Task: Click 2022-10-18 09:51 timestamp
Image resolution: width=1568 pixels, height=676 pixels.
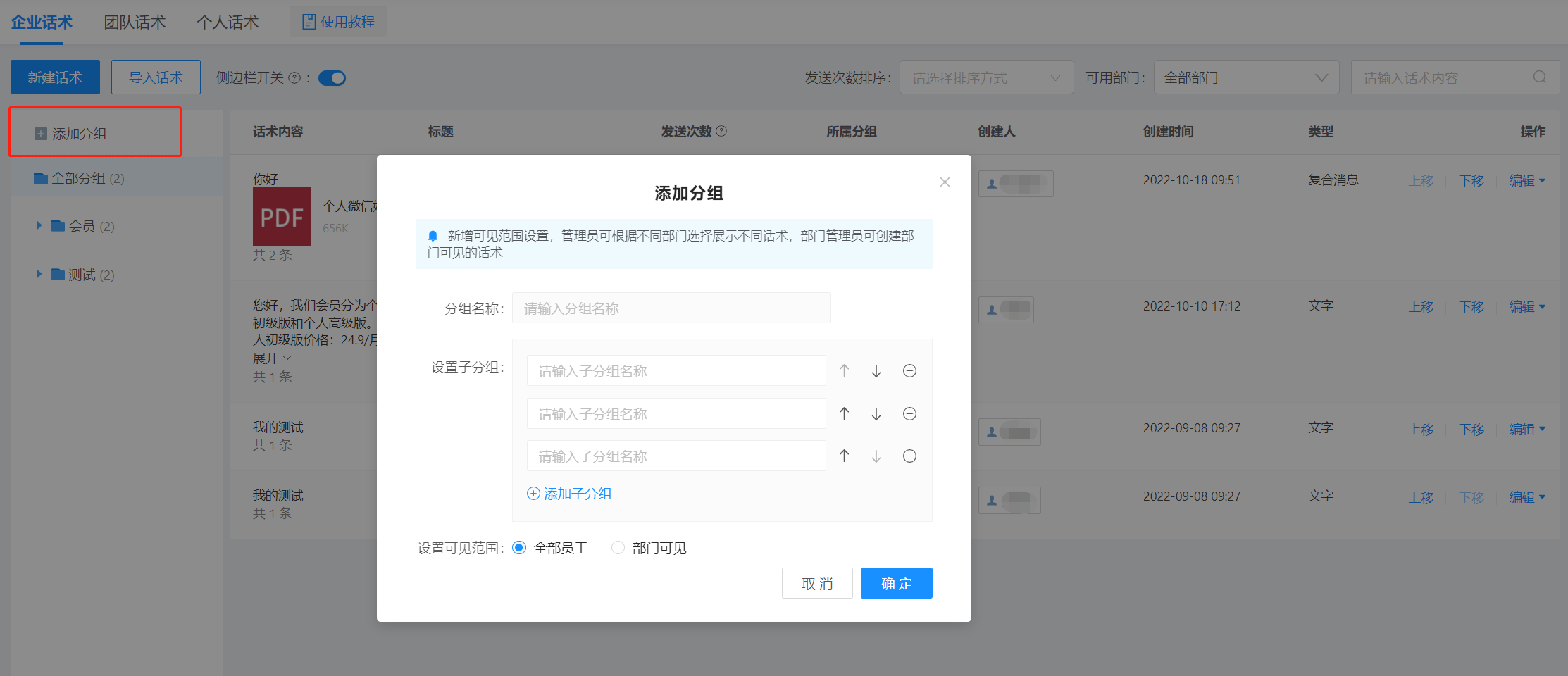Action: [1192, 180]
